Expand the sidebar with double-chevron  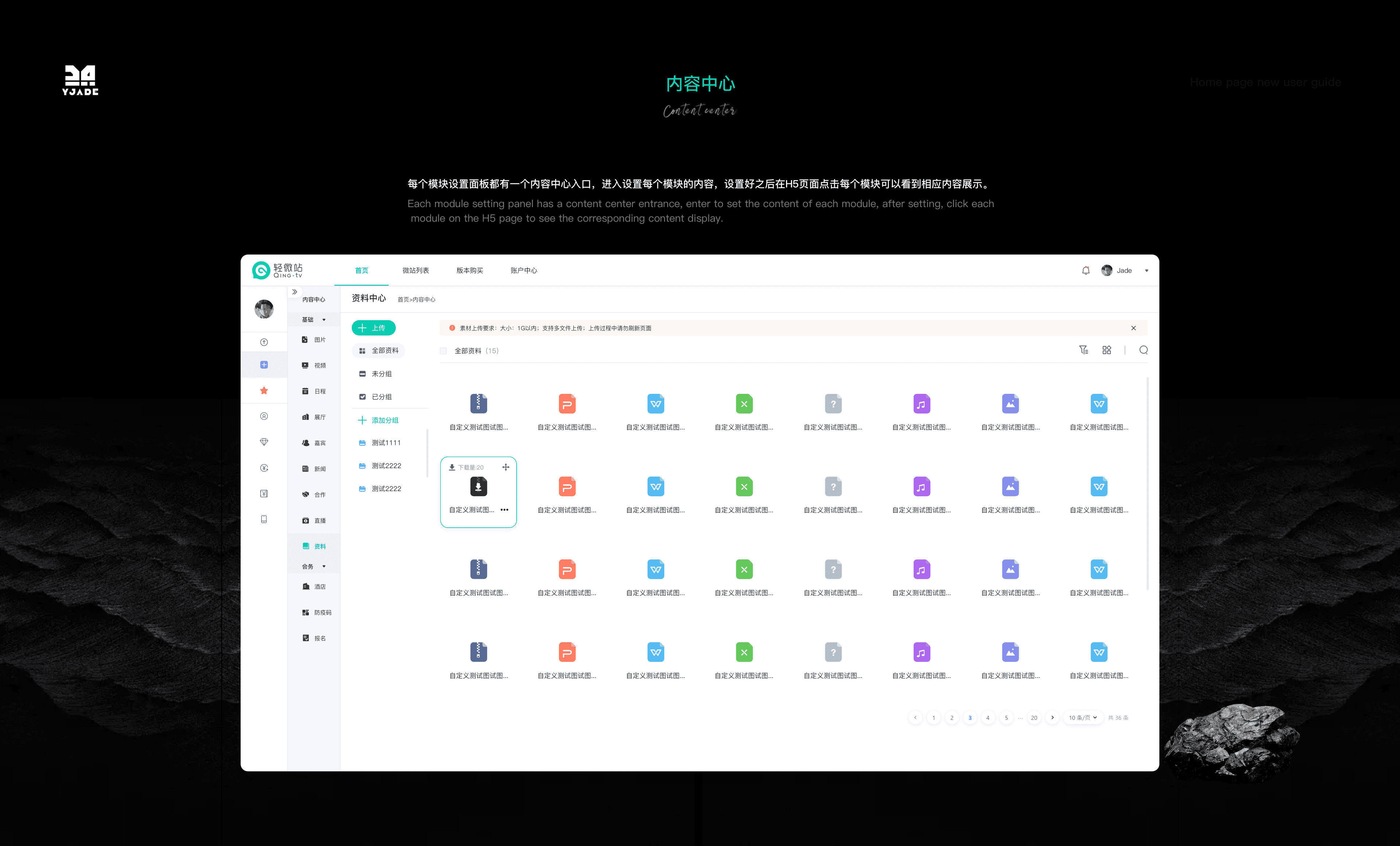(294, 291)
